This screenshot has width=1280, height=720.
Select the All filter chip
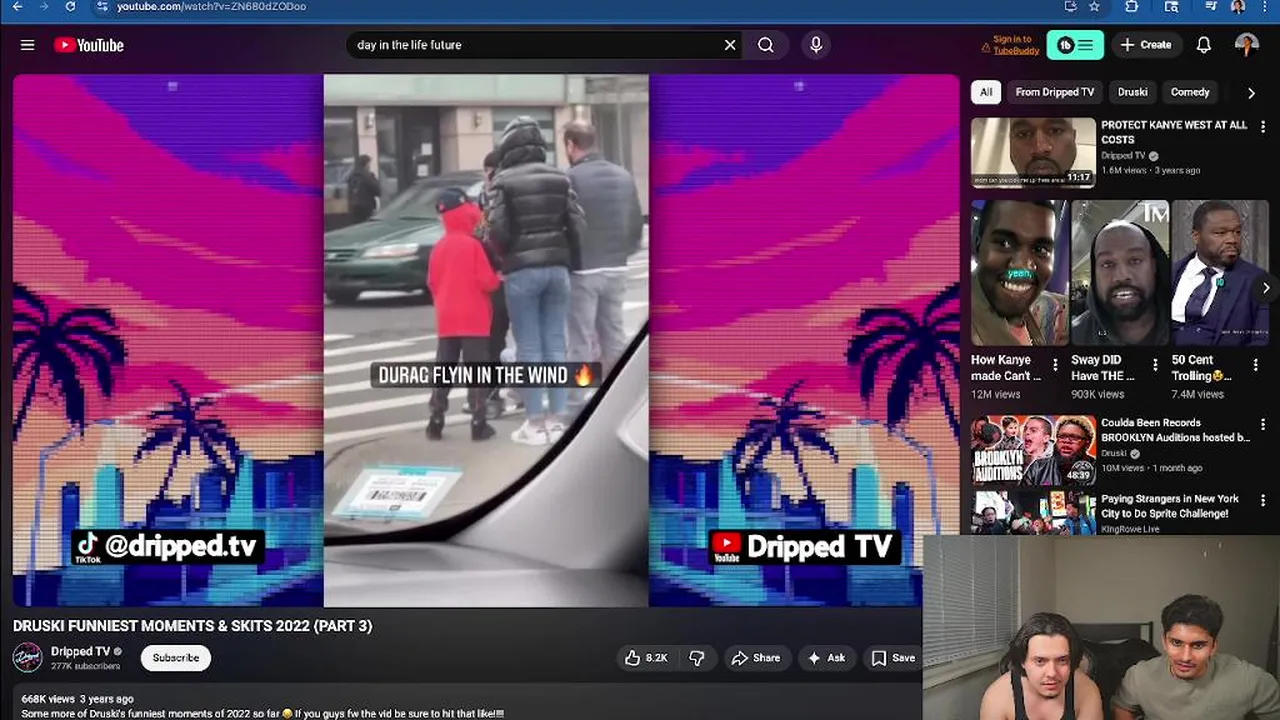click(x=986, y=92)
